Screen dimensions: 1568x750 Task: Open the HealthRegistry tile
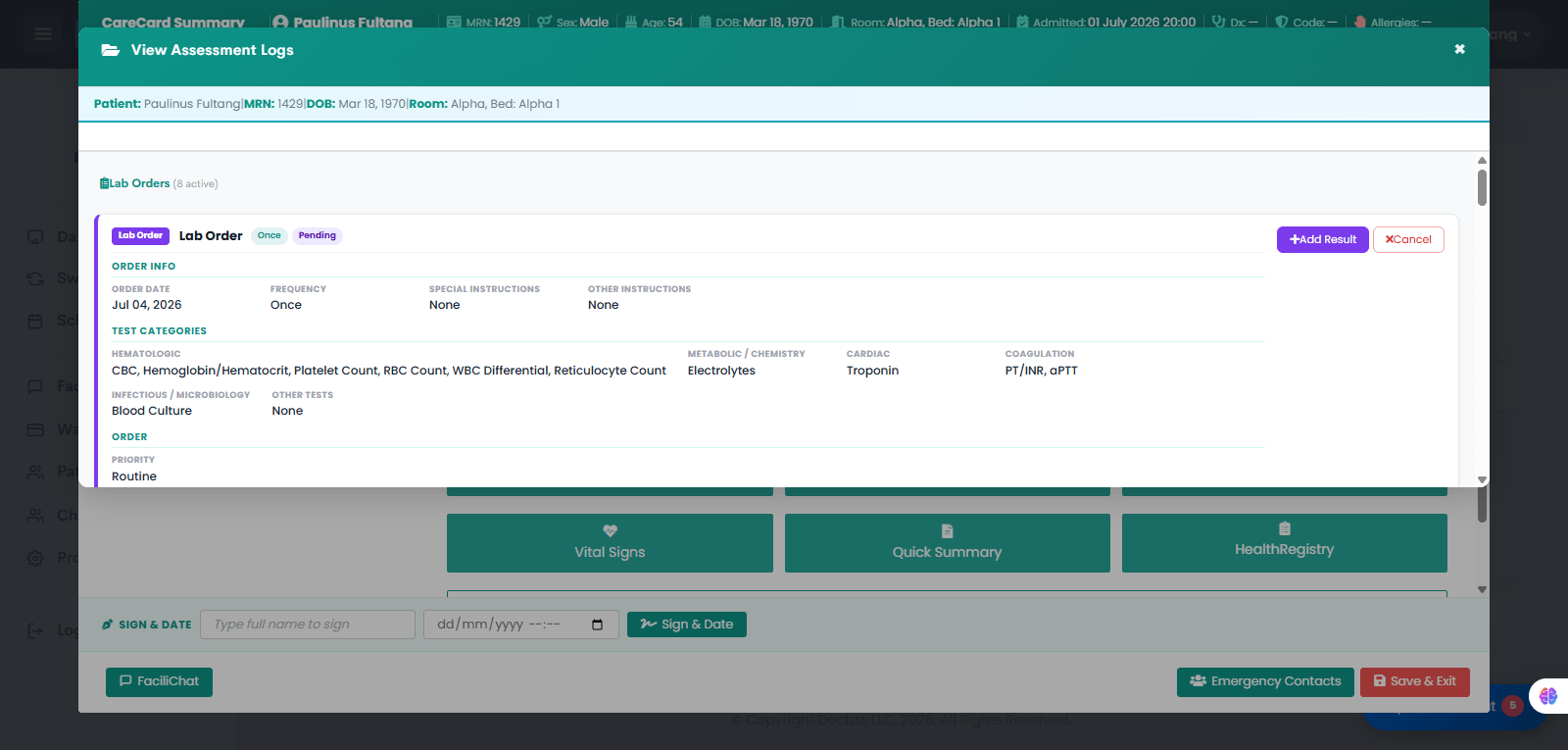(x=1284, y=543)
